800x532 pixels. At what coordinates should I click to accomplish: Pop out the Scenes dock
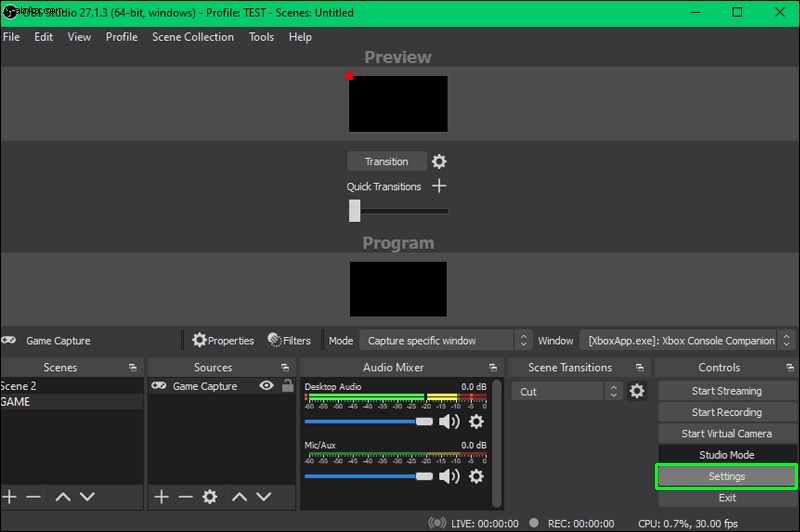[x=133, y=367]
